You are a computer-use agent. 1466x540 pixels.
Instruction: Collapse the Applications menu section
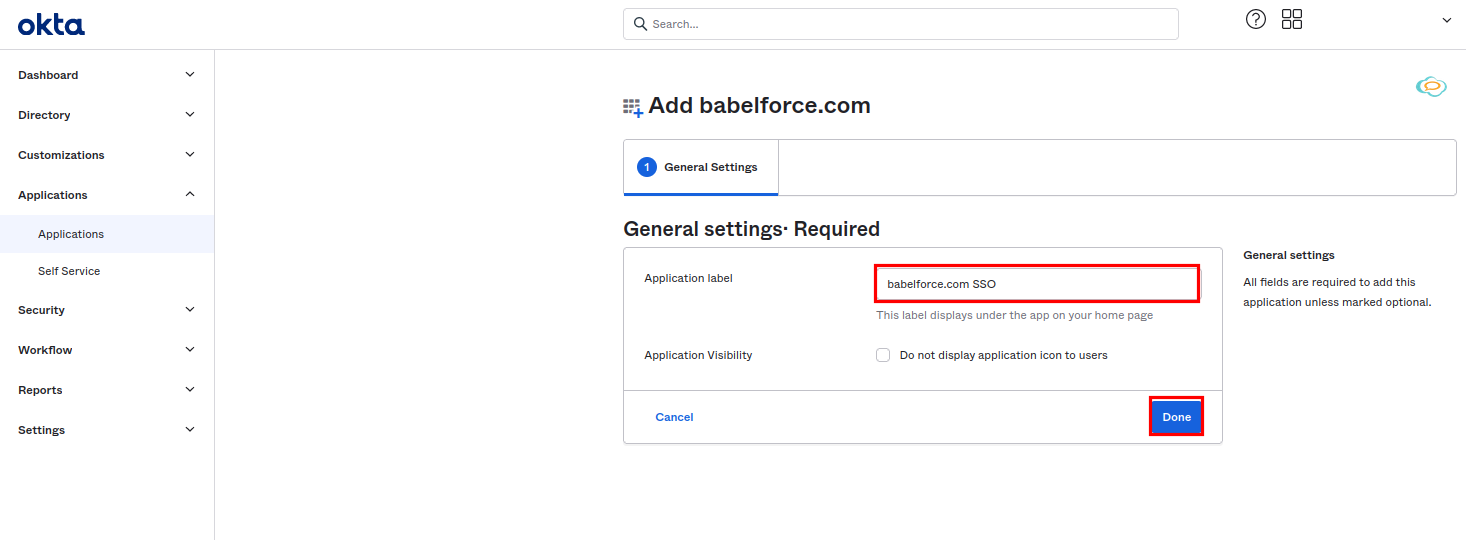pyautogui.click(x=107, y=195)
